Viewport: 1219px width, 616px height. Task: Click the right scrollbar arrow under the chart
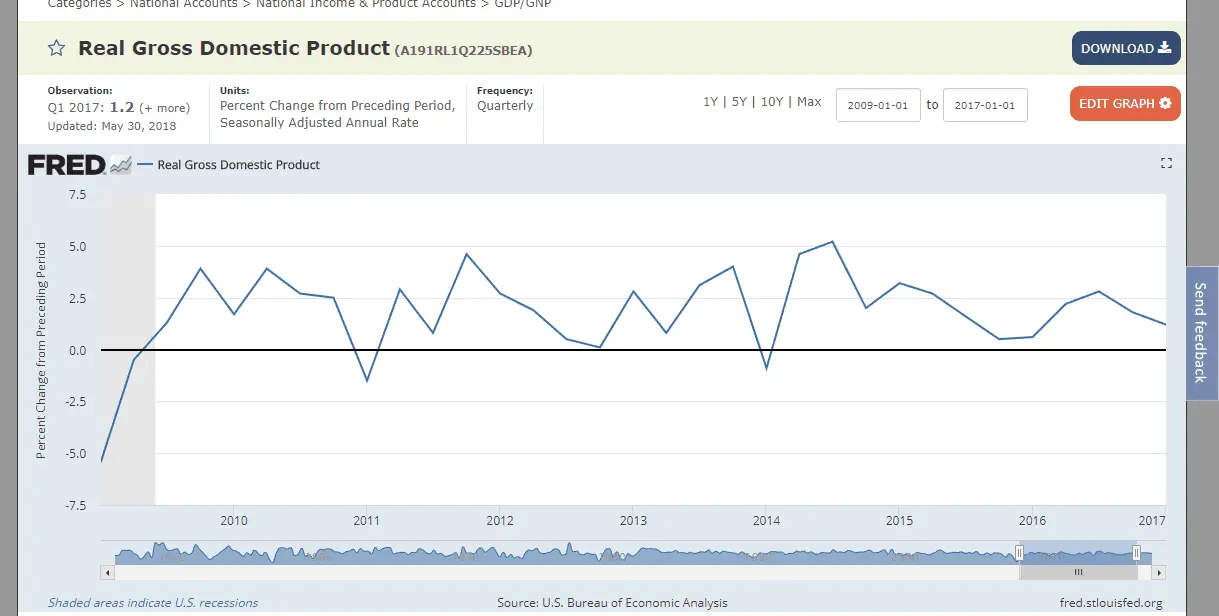1159,573
